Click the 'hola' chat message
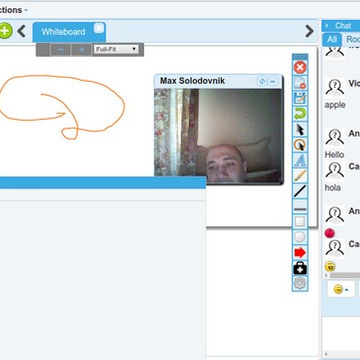This screenshot has width=360, height=360. coord(333,188)
